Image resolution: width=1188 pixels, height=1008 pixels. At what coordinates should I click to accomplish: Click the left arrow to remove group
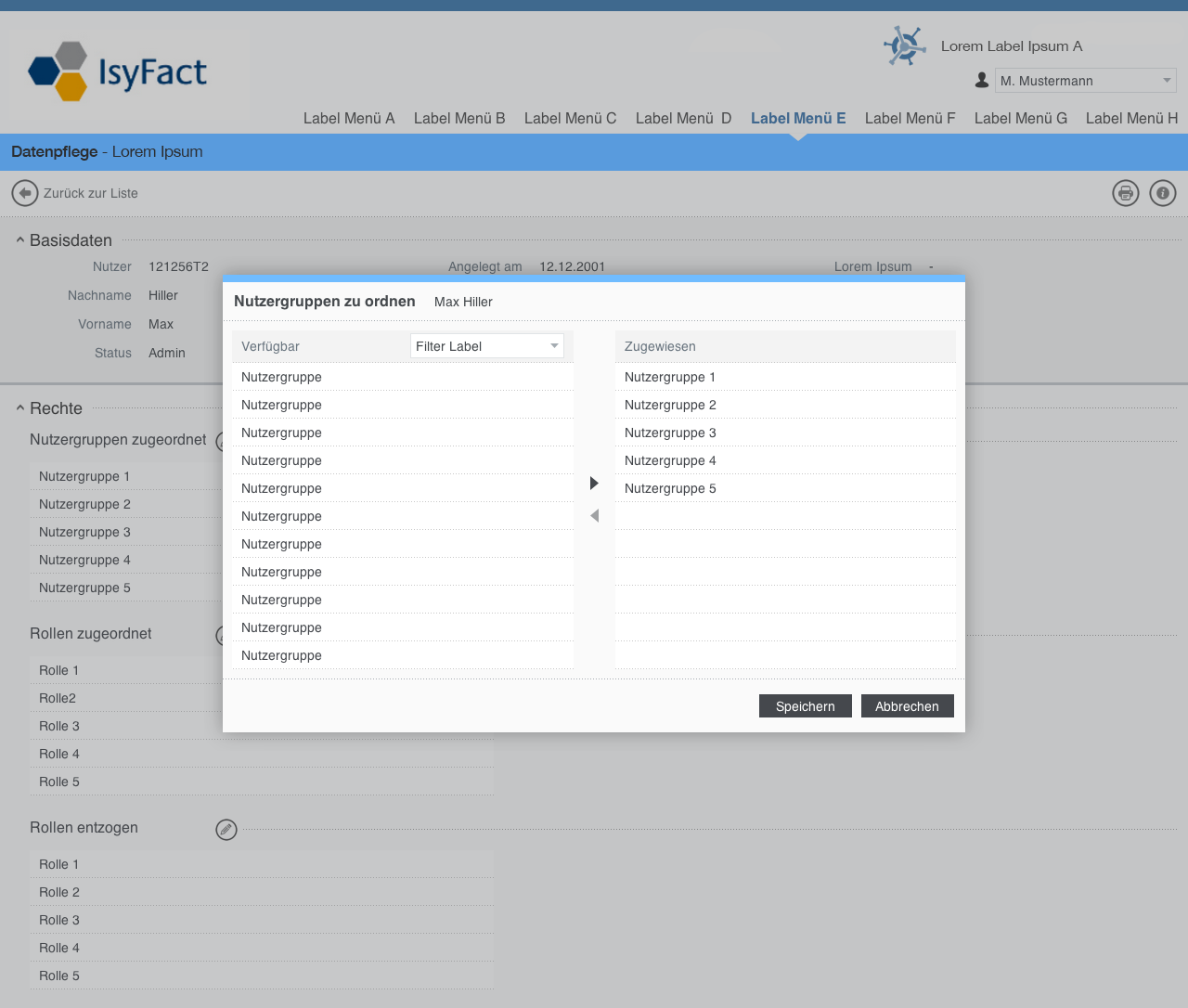click(594, 515)
